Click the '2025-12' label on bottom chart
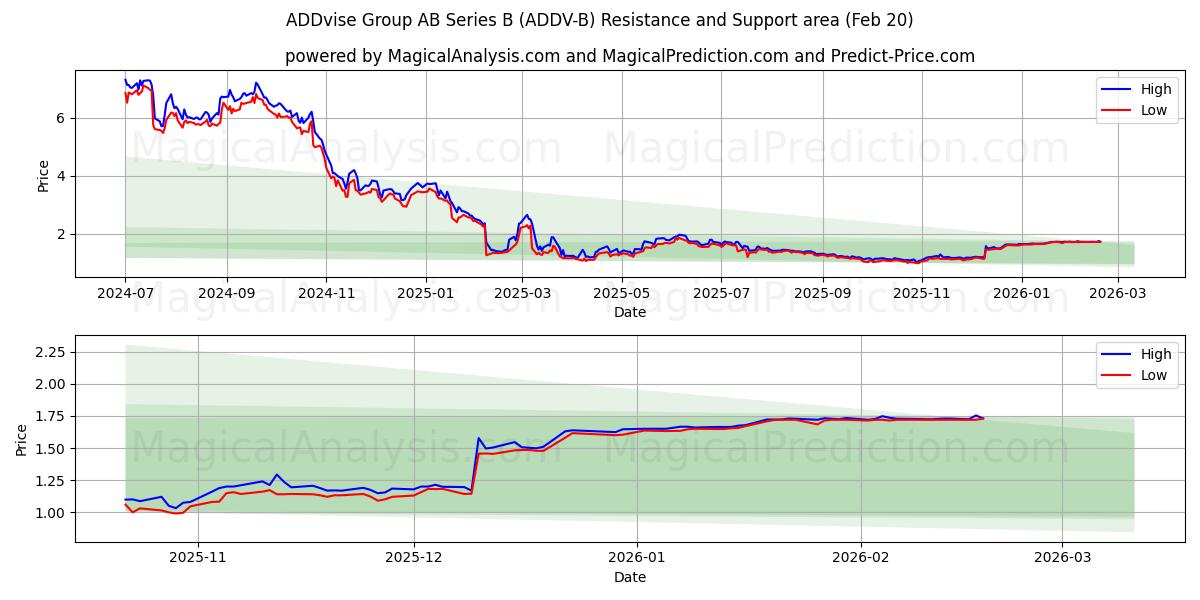The image size is (1200, 600). [414, 559]
